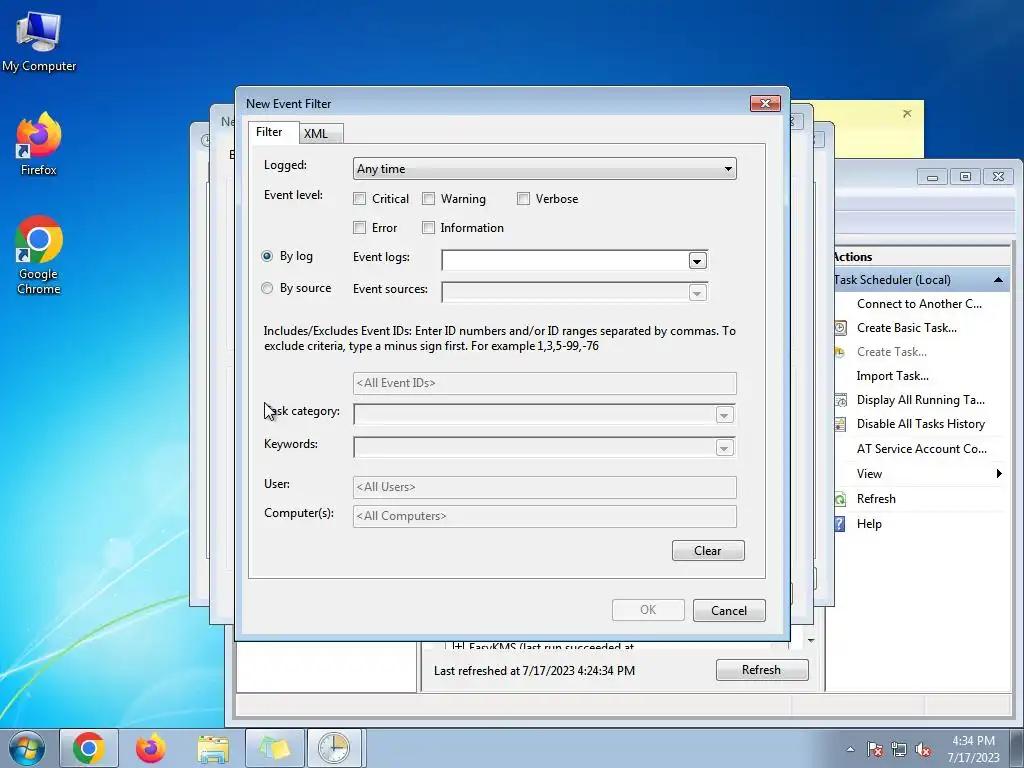1024x768 pixels.
Task: Tick the Information event level checkbox
Action: 428,227
